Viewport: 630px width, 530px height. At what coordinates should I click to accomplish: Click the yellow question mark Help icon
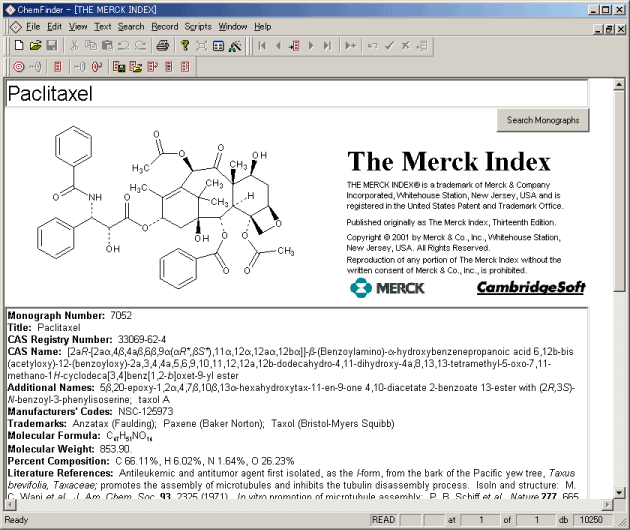coord(185,45)
